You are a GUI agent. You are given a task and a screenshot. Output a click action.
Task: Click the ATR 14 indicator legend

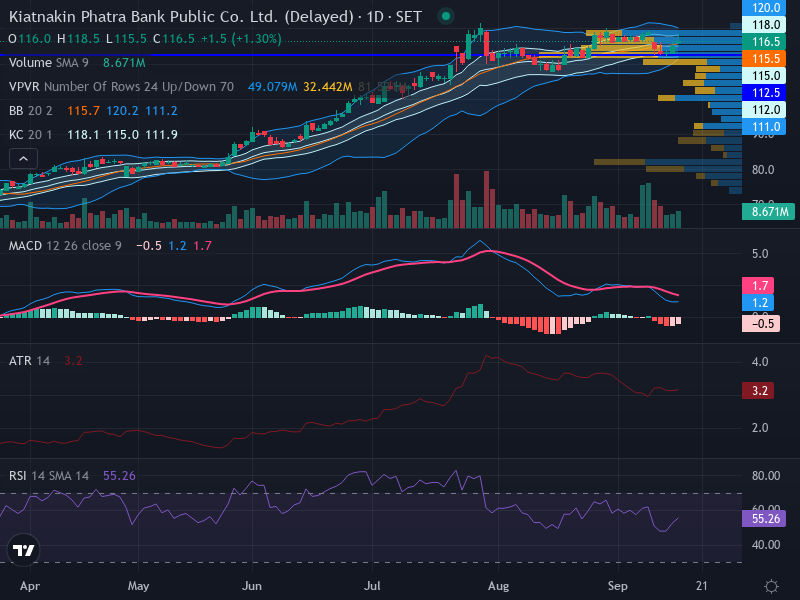(x=30, y=361)
